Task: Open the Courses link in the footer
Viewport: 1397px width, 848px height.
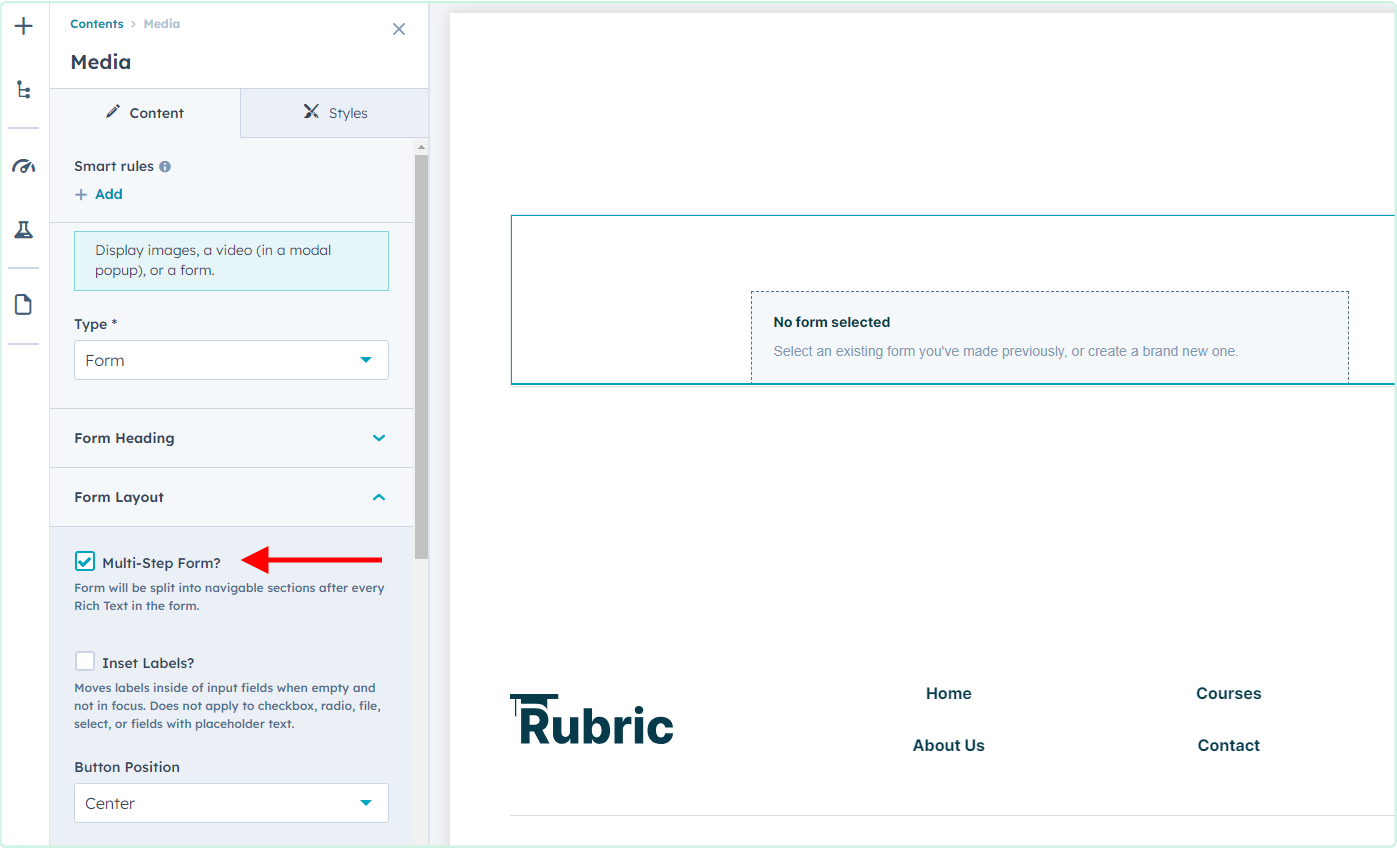Action: (1229, 693)
